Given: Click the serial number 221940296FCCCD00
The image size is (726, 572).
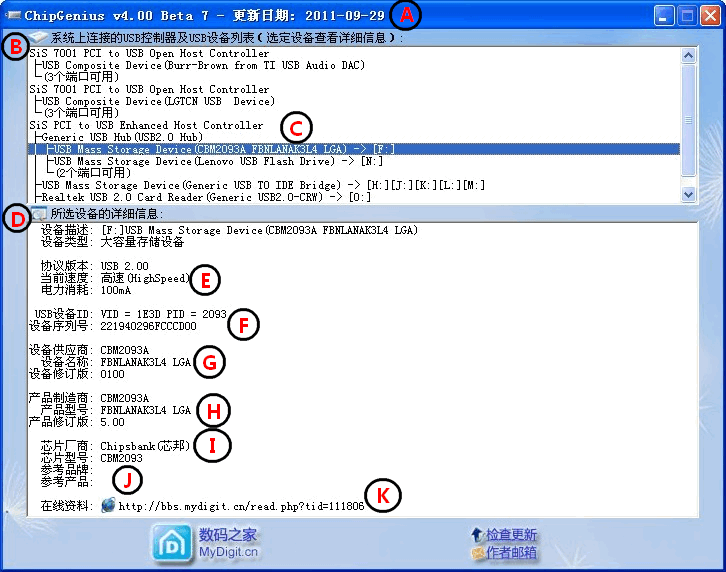Looking at the screenshot, I should pyautogui.click(x=148, y=327).
